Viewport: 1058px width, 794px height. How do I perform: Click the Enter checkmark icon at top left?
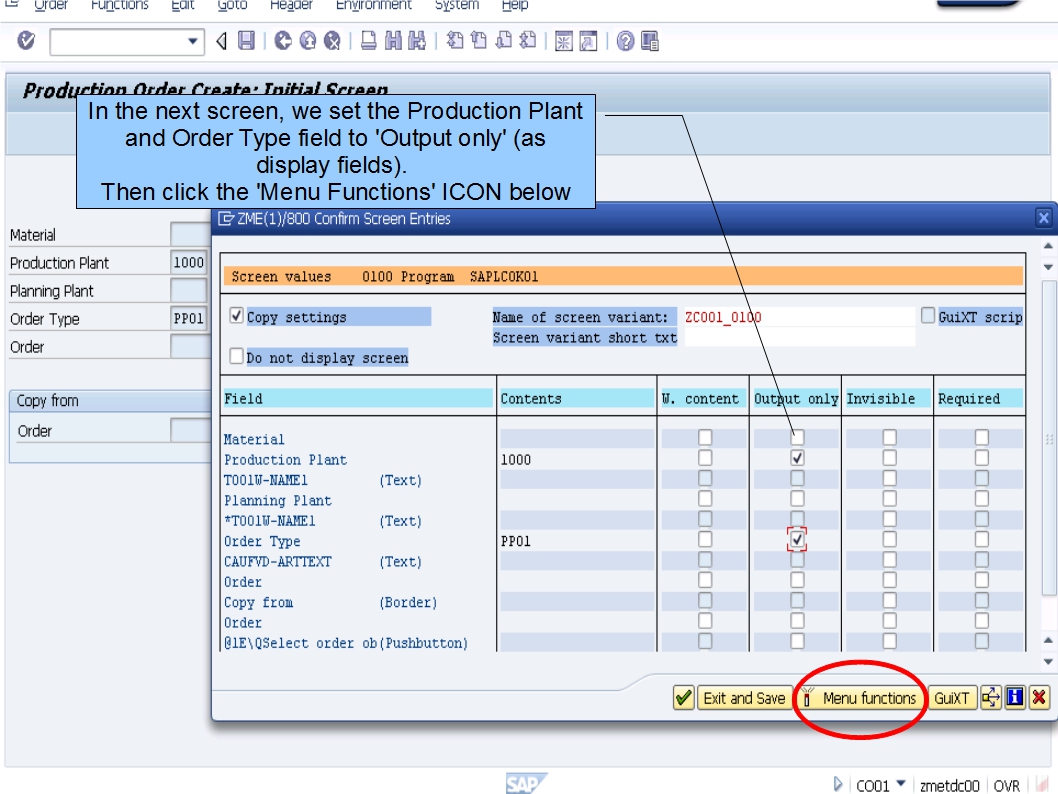point(27,41)
